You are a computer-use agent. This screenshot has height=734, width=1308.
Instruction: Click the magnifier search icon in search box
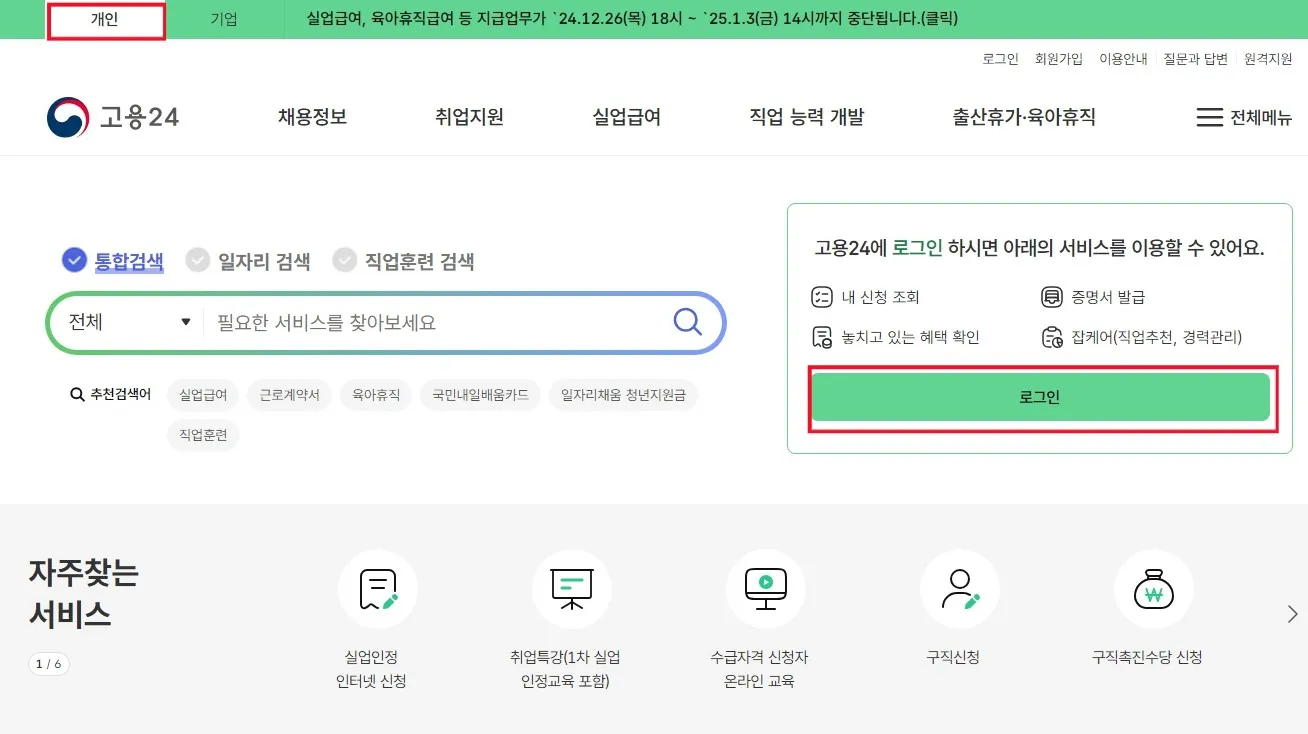tap(688, 322)
